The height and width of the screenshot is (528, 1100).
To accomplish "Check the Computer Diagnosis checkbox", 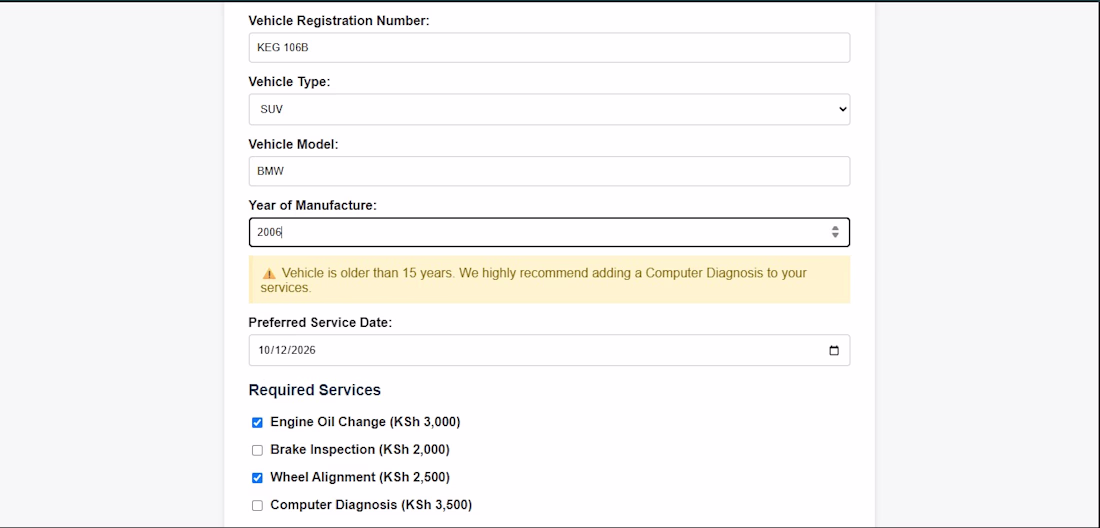I will (x=257, y=505).
